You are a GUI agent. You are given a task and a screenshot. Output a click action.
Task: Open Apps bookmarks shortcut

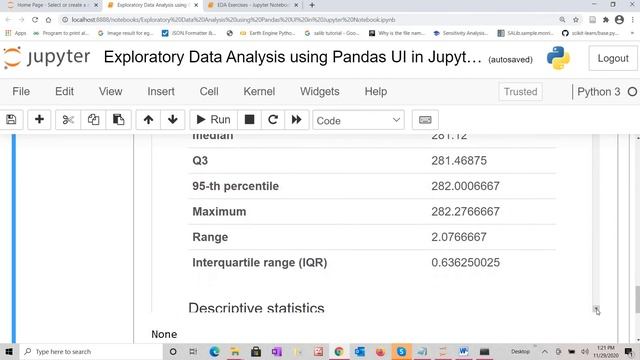coord(16,33)
